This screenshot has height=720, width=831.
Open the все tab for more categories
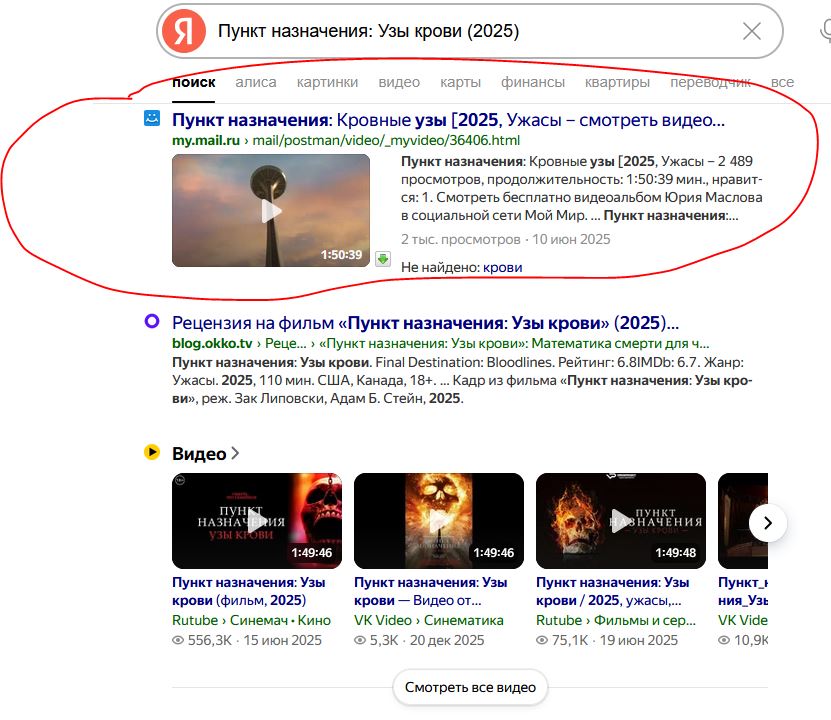[782, 82]
